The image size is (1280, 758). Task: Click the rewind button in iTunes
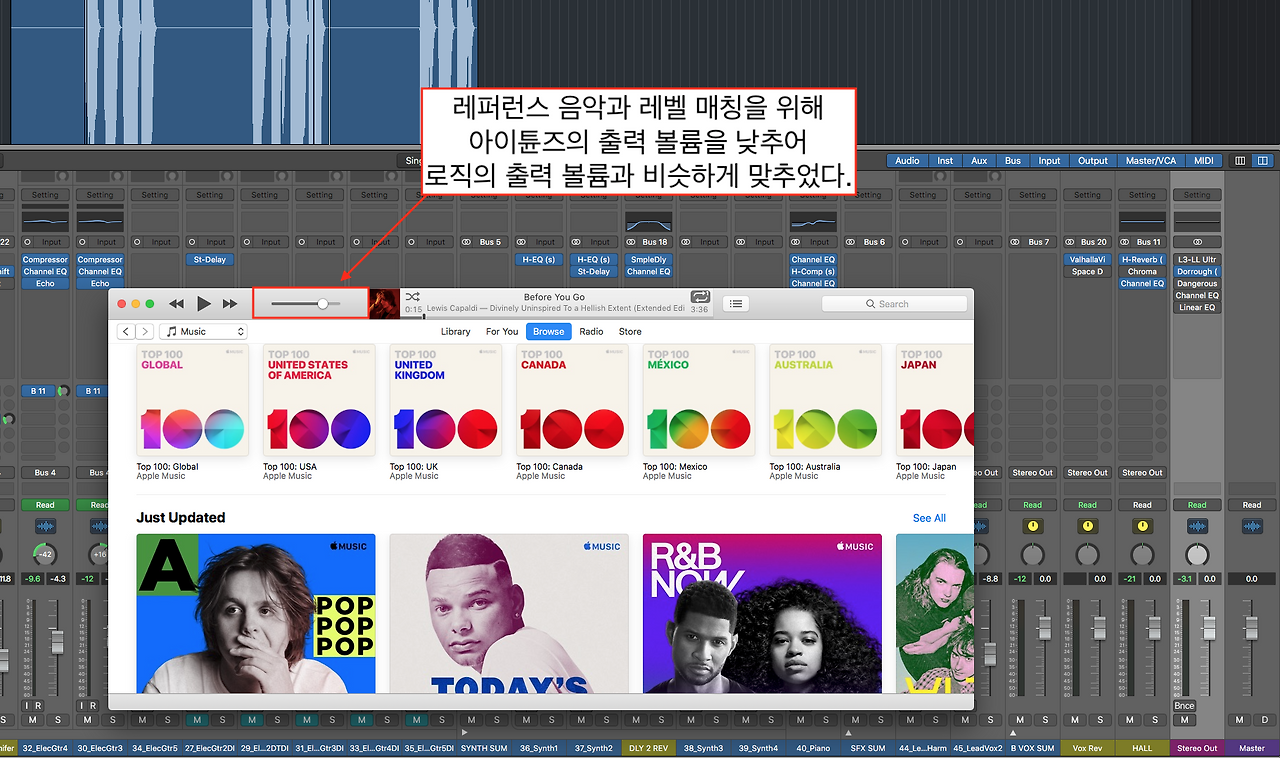(x=176, y=303)
